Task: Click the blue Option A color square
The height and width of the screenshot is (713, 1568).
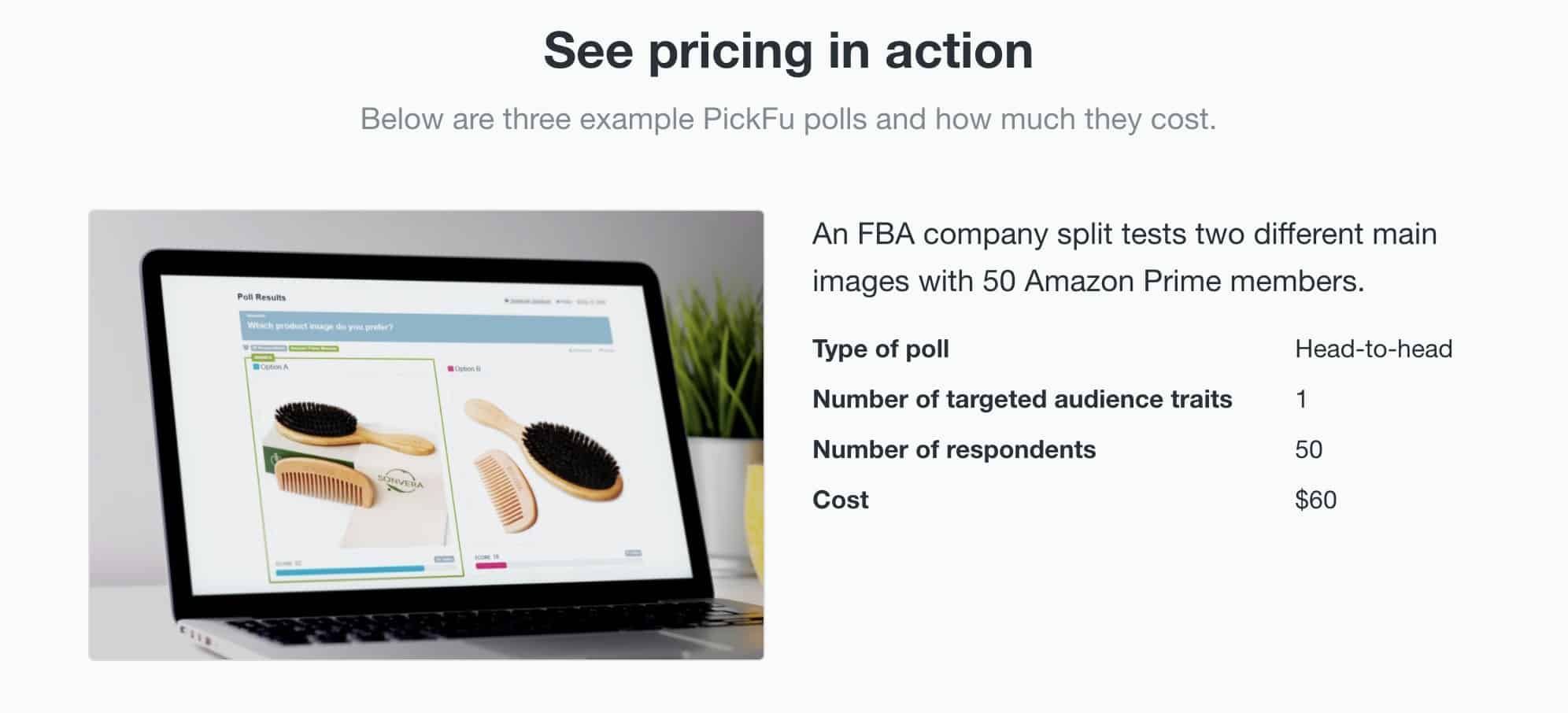Action: click(256, 367)
